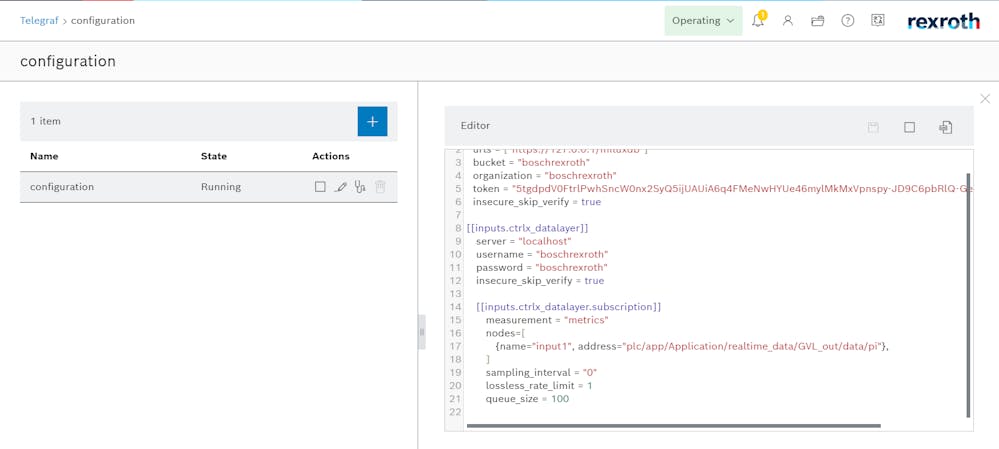999x449 pixels.
Task: Click sampling_interval = "0" line
Action: click(542, 373)
